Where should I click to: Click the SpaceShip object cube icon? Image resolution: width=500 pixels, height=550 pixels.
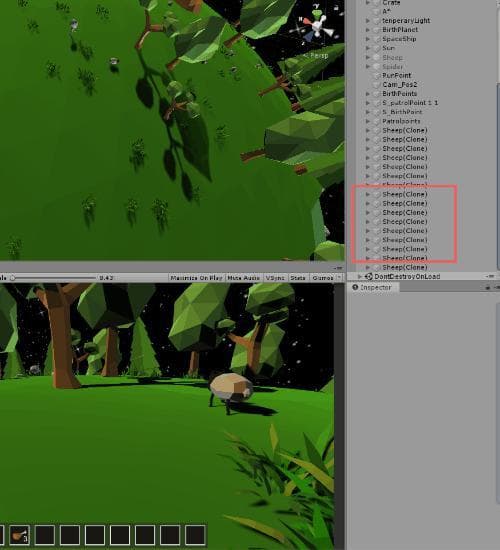[376, 39]
